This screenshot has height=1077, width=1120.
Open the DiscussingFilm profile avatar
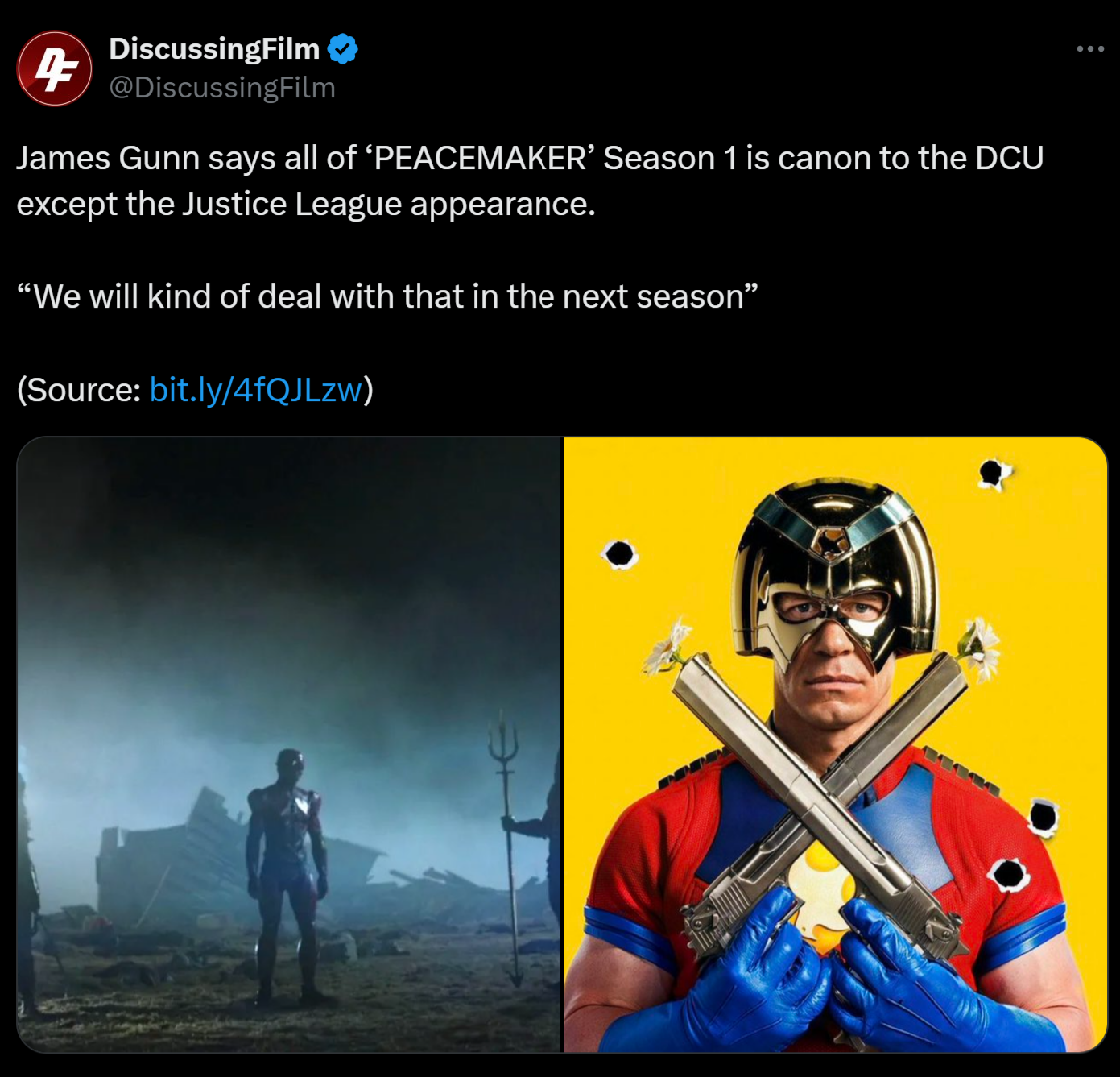click(54, 68)
